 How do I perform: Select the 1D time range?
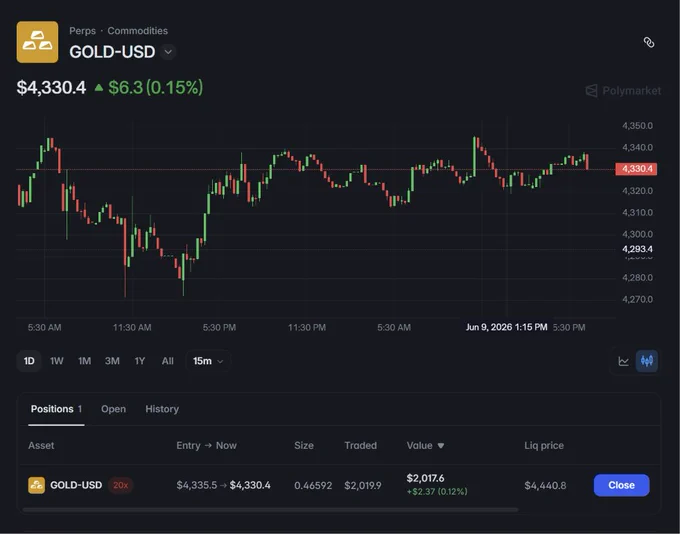coord(29,361)
